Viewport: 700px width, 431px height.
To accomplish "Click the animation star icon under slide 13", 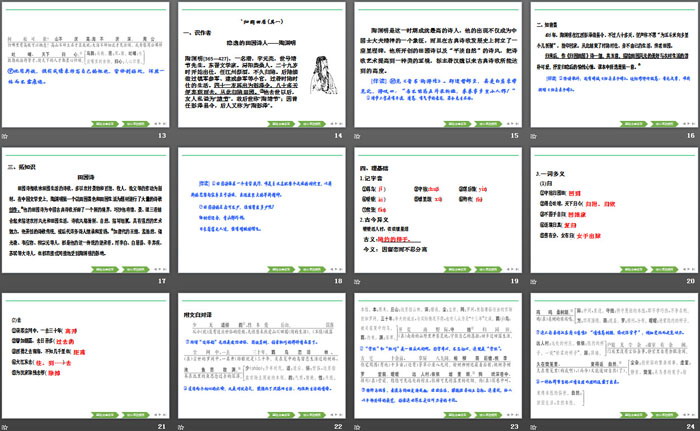I will click(6, 136).
